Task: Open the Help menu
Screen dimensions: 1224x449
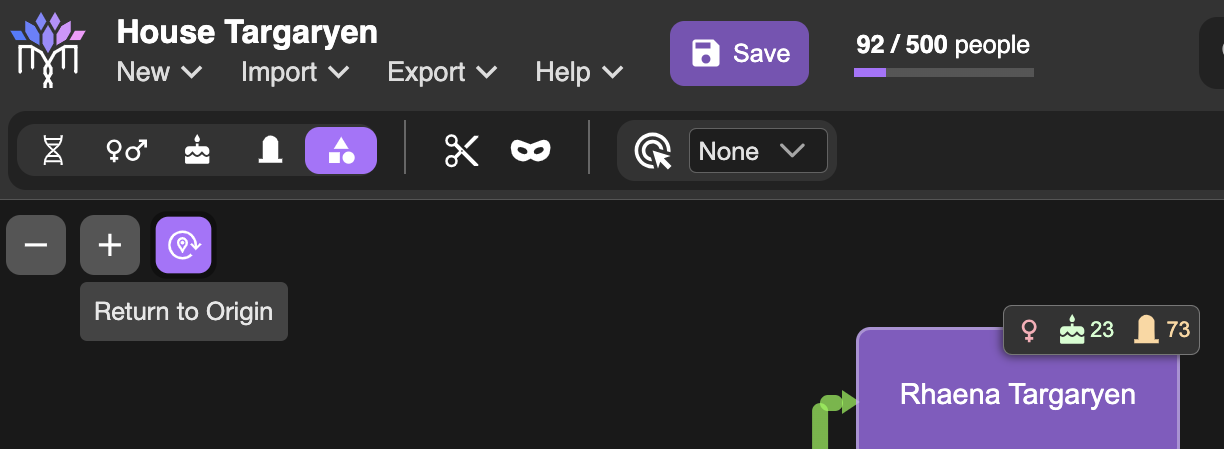Action: click(580, 72)
